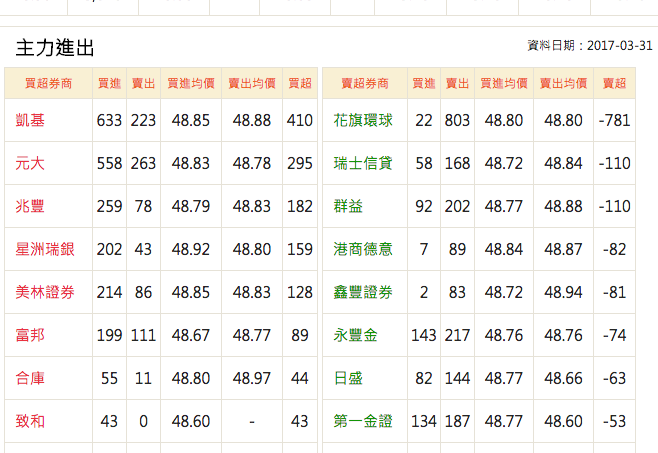Open broker link 兆豐

(30, 206)
